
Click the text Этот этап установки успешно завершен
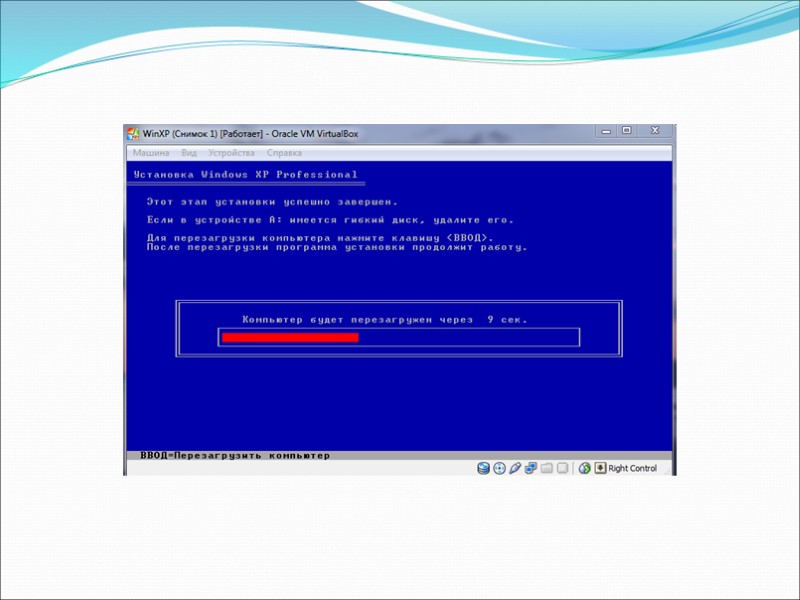pyautogui.click(x=272, y=202)
